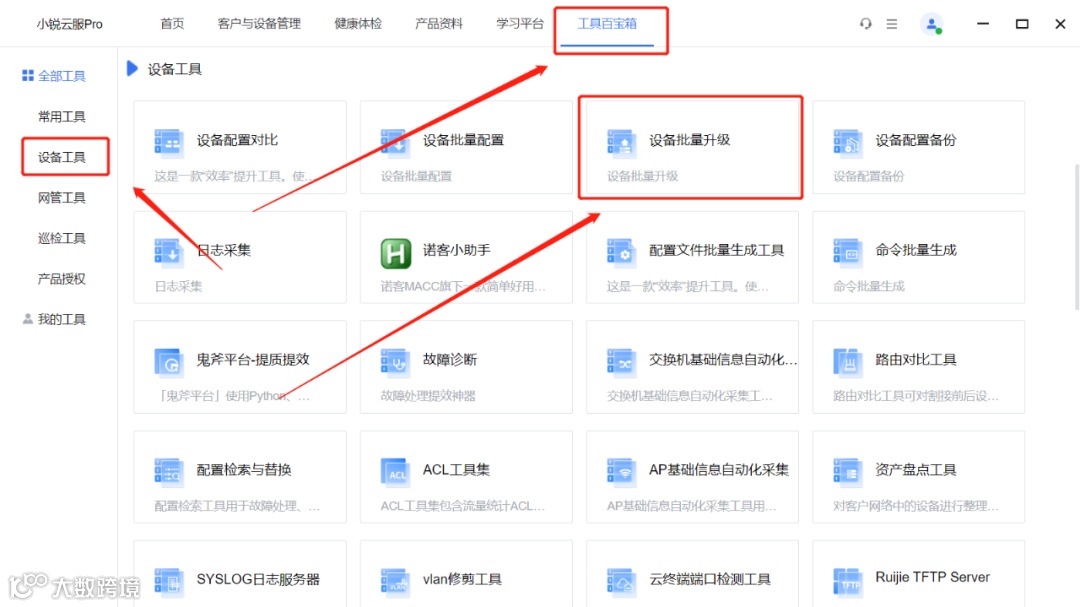Click the 设备批量升级 tool icon

pyautogui.click(x=621, y=143)
